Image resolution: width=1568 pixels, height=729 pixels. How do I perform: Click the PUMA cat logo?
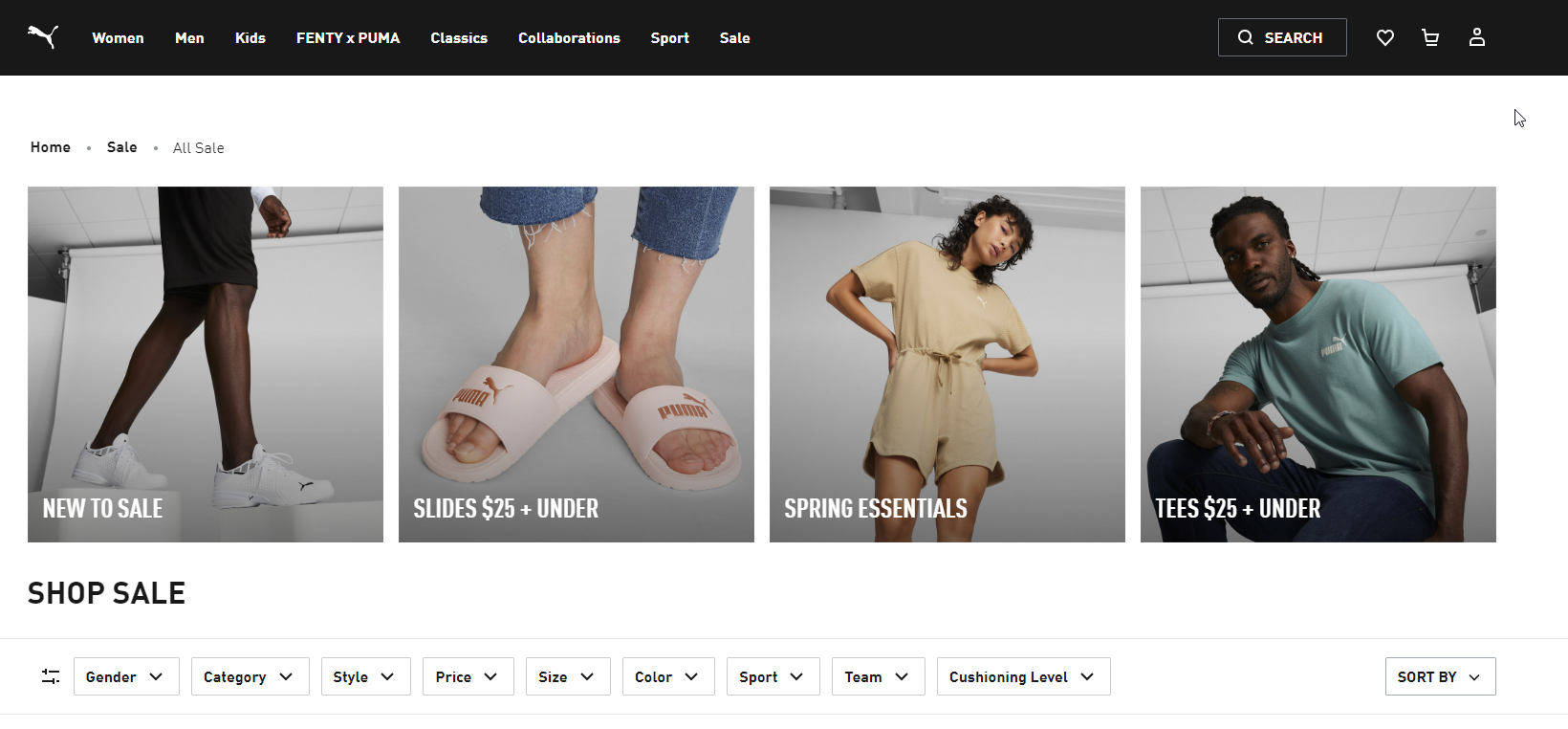coord(43,37)
